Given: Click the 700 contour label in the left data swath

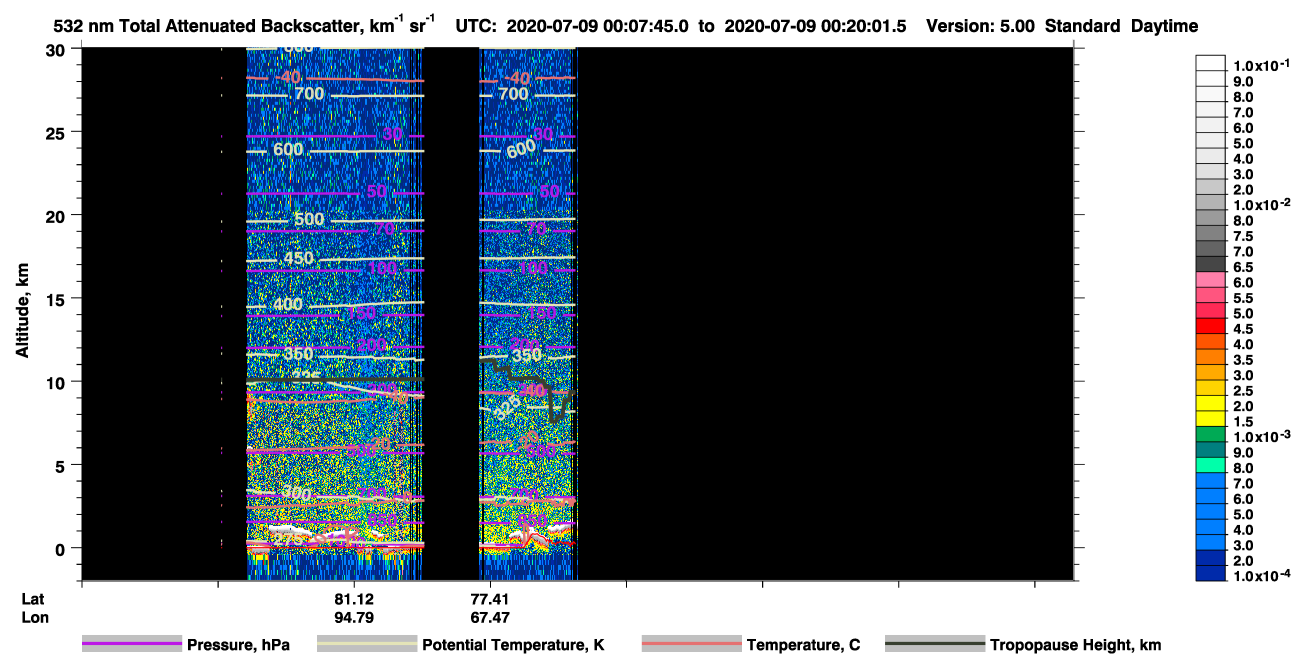Looking at the screenshot, I should coord(309,94).
